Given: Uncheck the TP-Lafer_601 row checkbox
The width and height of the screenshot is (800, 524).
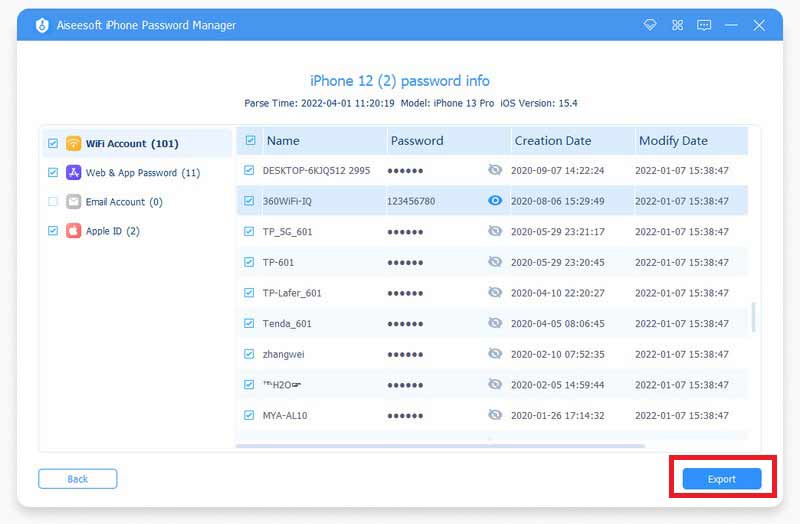Looking at the screenshot, I should pyautogui.click(x=248, y=292).
